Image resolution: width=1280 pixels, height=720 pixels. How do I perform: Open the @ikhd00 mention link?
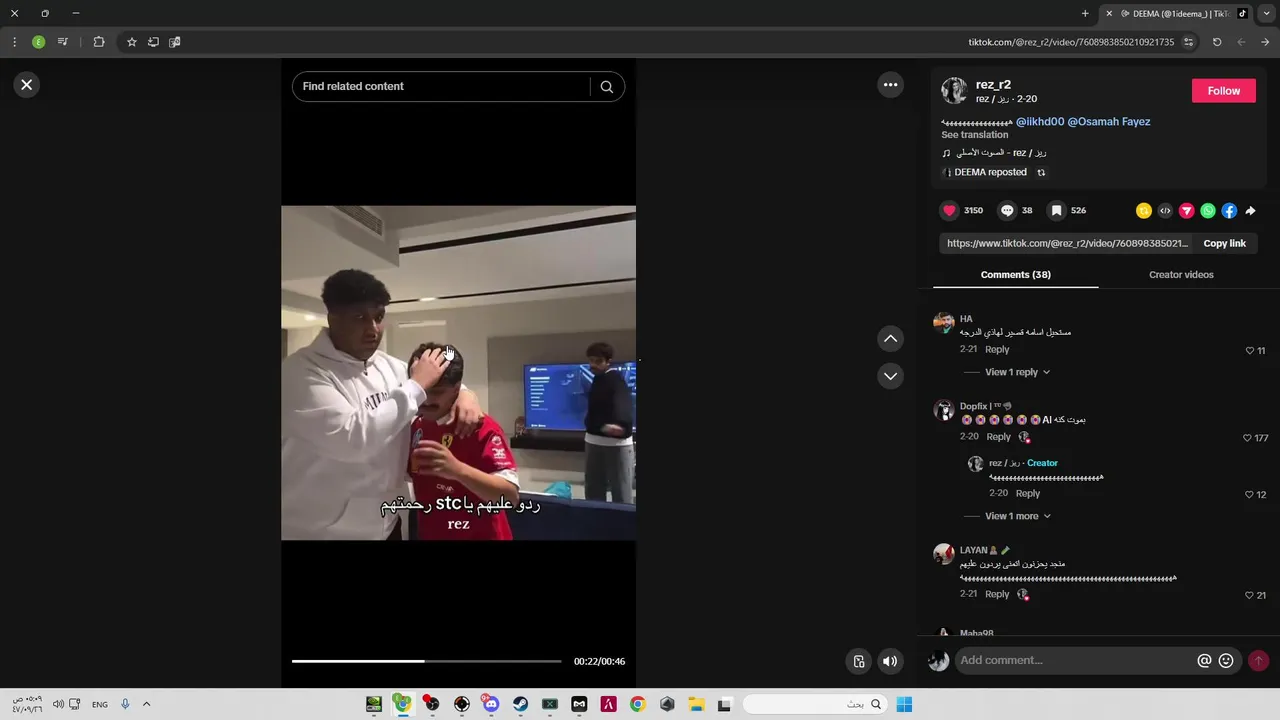[x=1040, y=122]
